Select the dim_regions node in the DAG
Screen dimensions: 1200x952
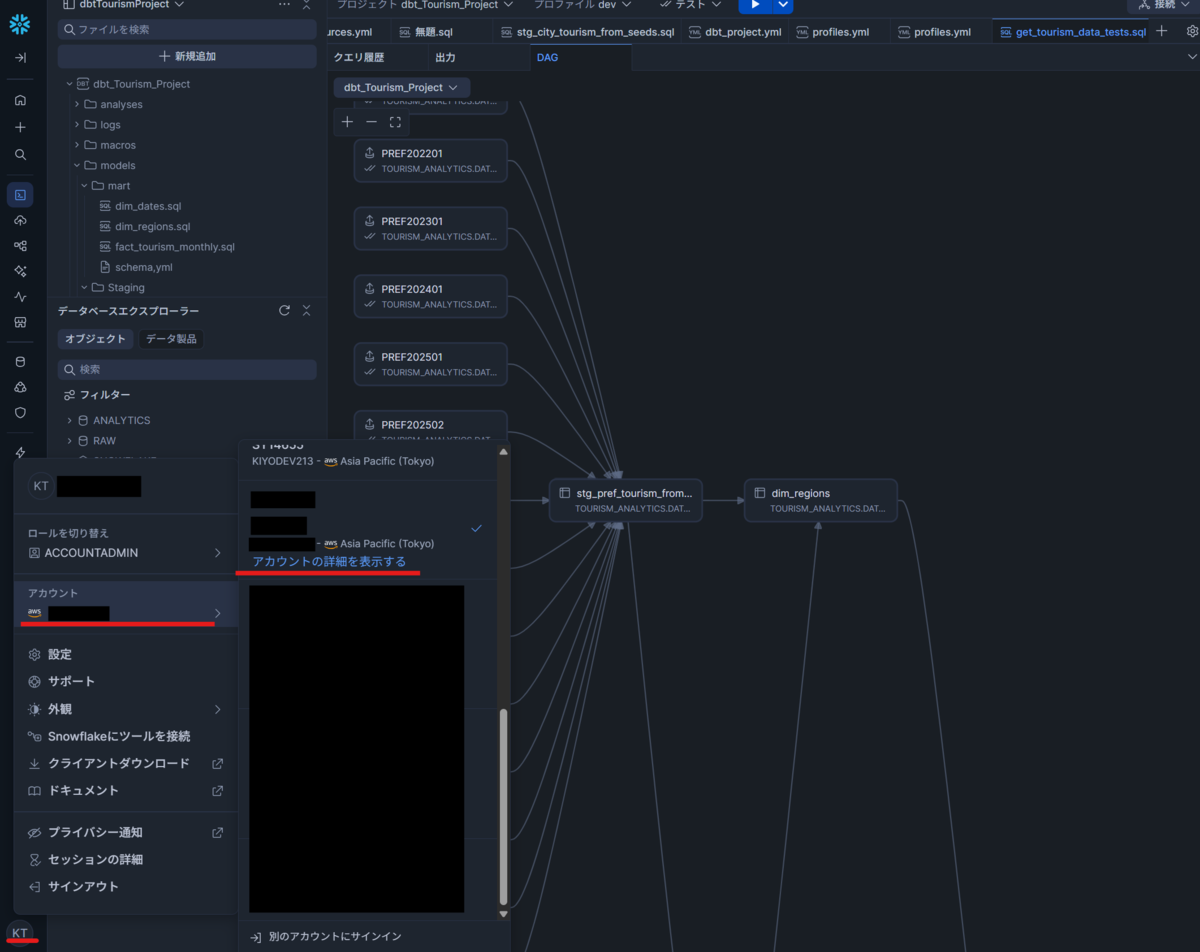820,500
